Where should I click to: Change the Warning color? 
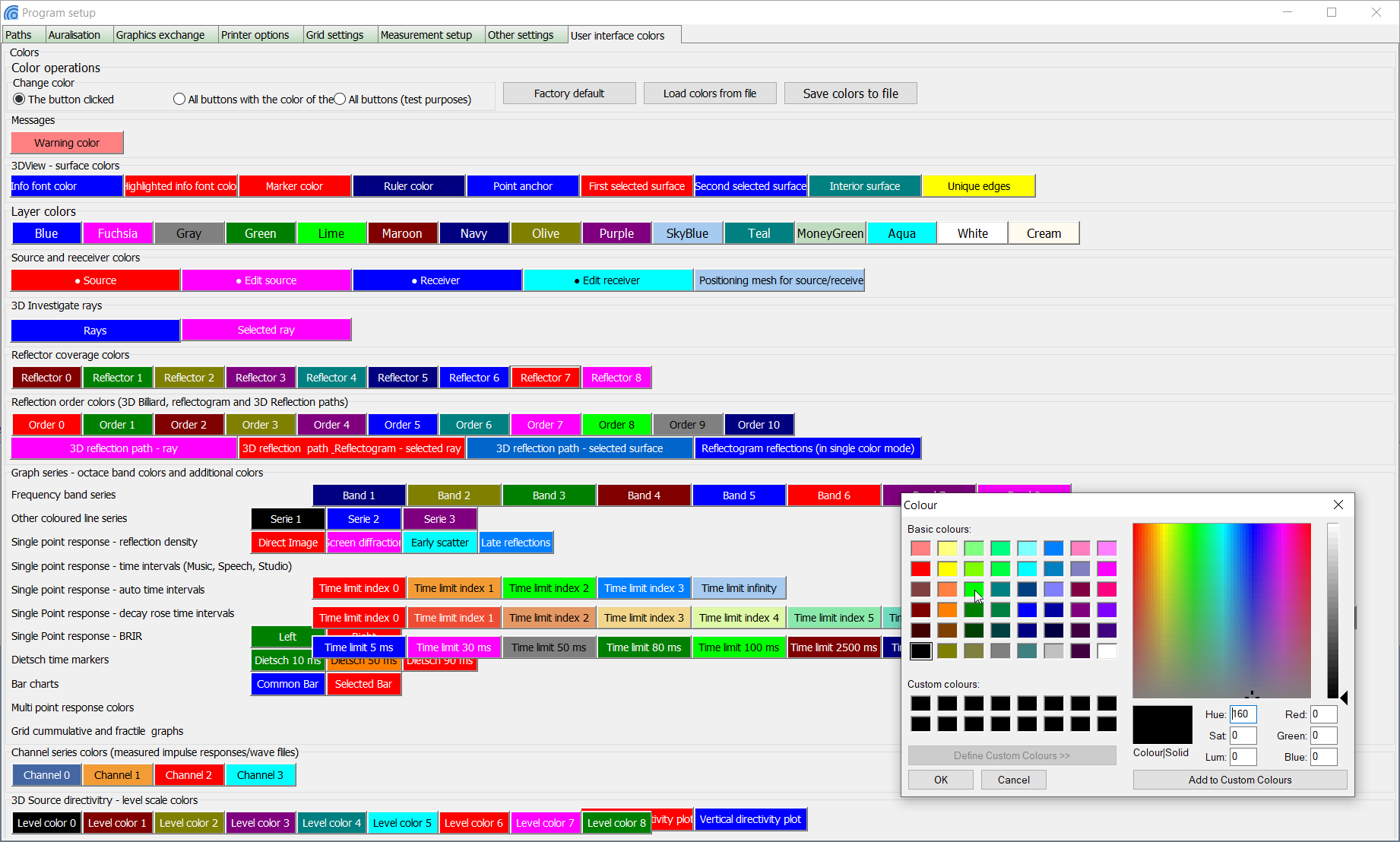click(x=67, y=143)
